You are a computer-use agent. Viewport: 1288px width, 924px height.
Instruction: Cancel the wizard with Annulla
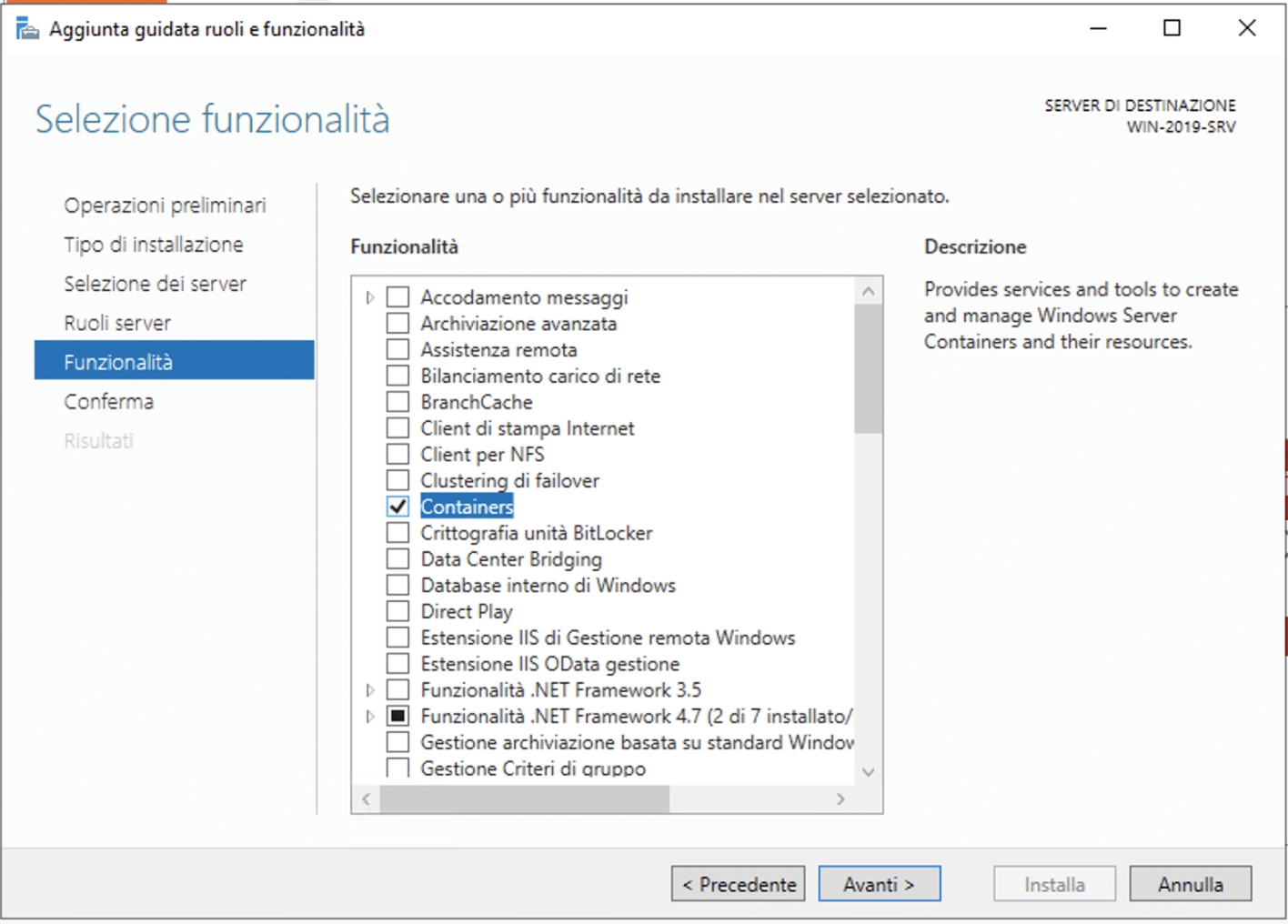pos(1191,884)
